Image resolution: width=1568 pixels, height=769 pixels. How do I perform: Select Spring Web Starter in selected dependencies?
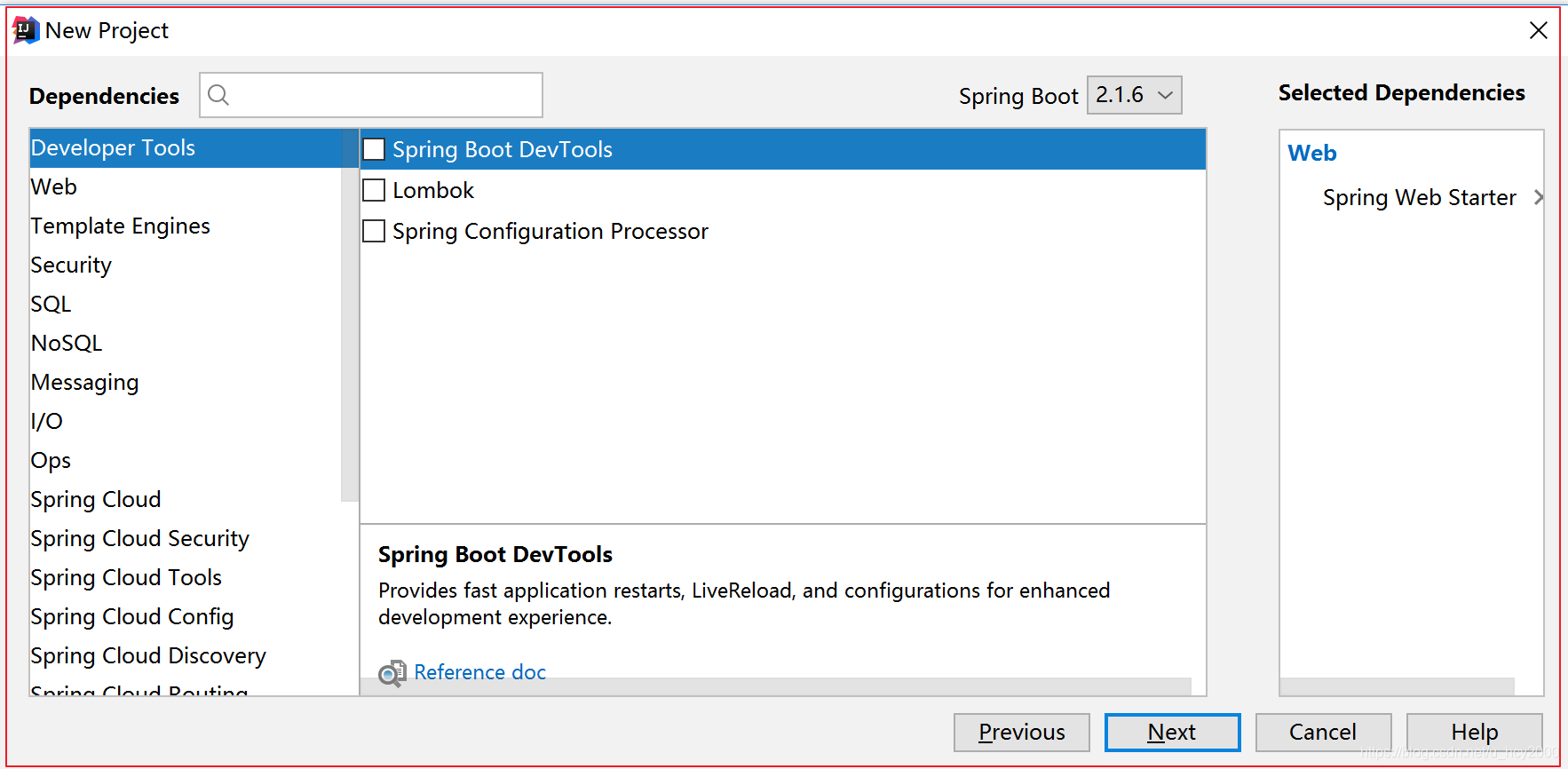coord(1419,197)
